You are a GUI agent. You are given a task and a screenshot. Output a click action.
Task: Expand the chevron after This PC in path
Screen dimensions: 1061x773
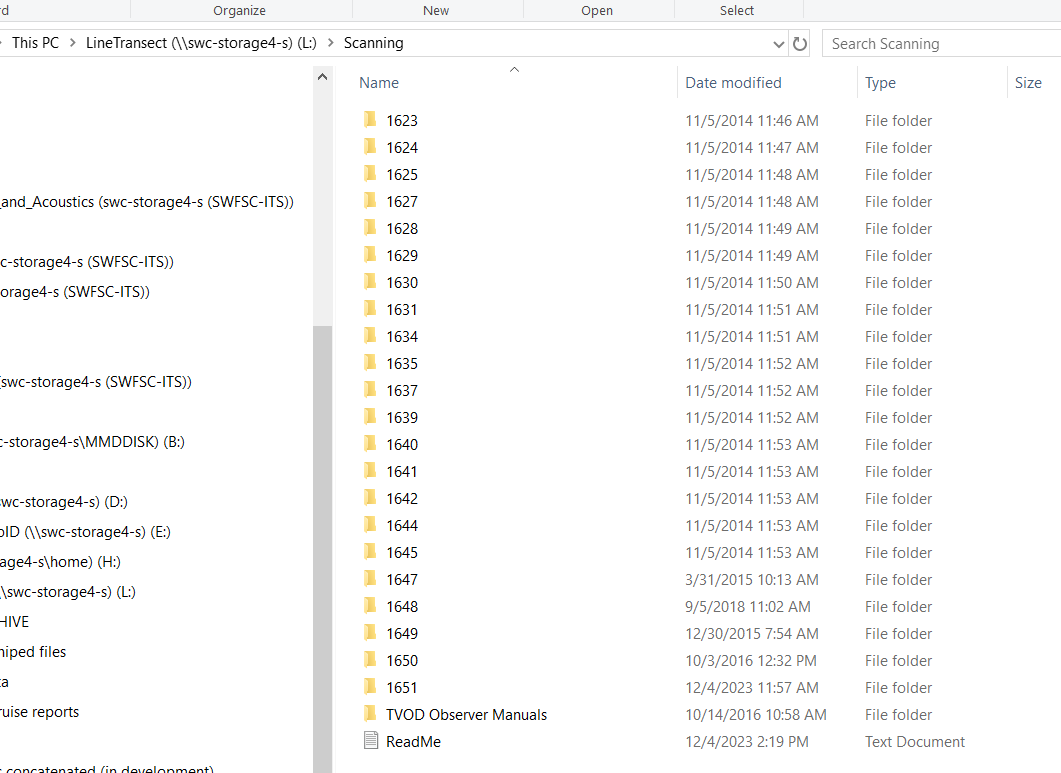73,44
